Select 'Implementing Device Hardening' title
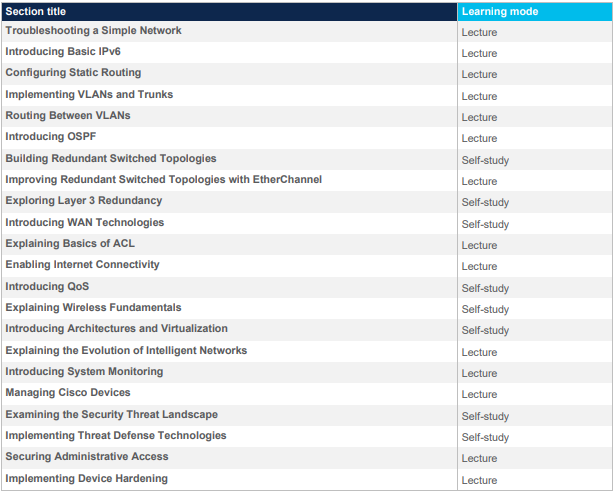The height and width of the screenshot is (493, 614). coord(87,479)
